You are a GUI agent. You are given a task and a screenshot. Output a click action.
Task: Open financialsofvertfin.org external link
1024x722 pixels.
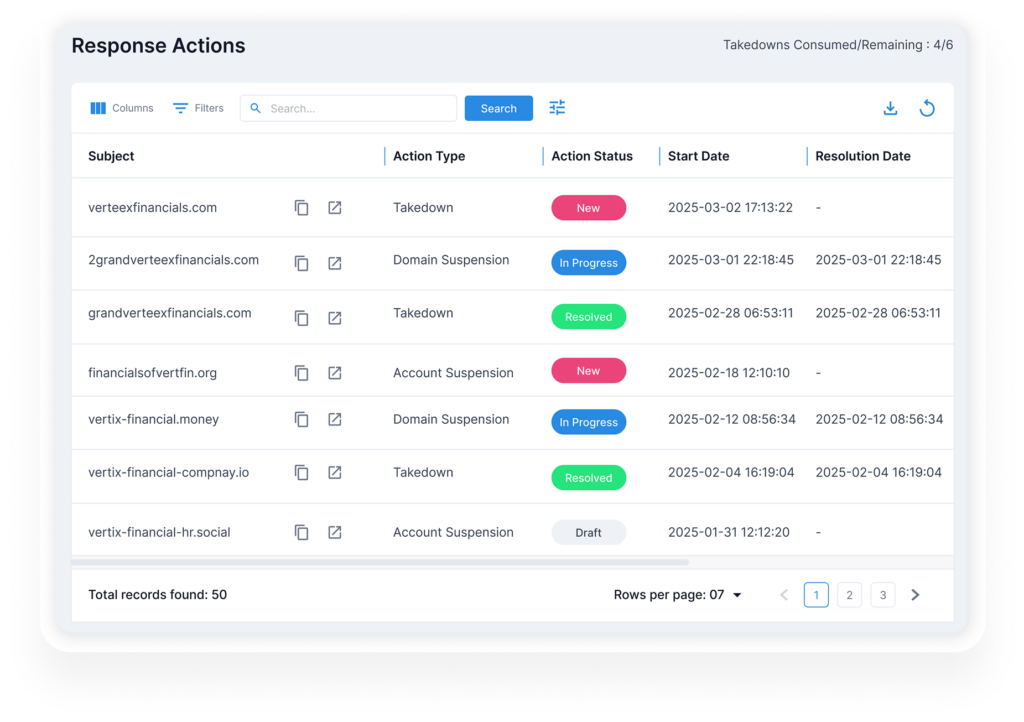tap(334, 373)
